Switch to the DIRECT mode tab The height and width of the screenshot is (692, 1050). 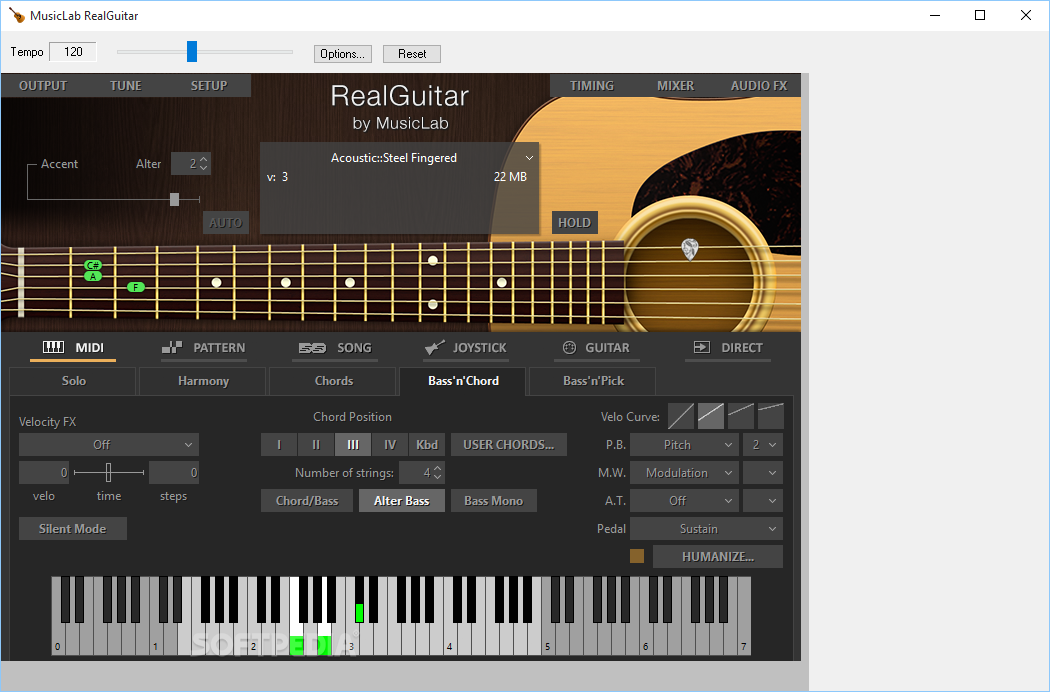click(728, 348)
